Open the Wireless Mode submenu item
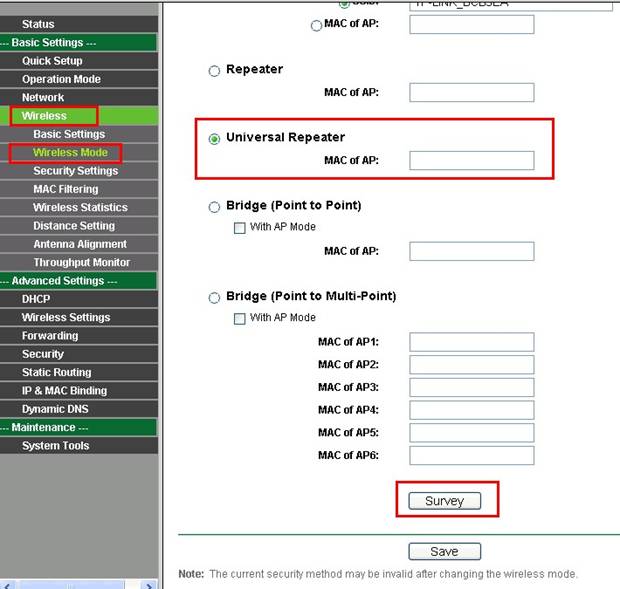620x589 pixels. tap(70, 153)
